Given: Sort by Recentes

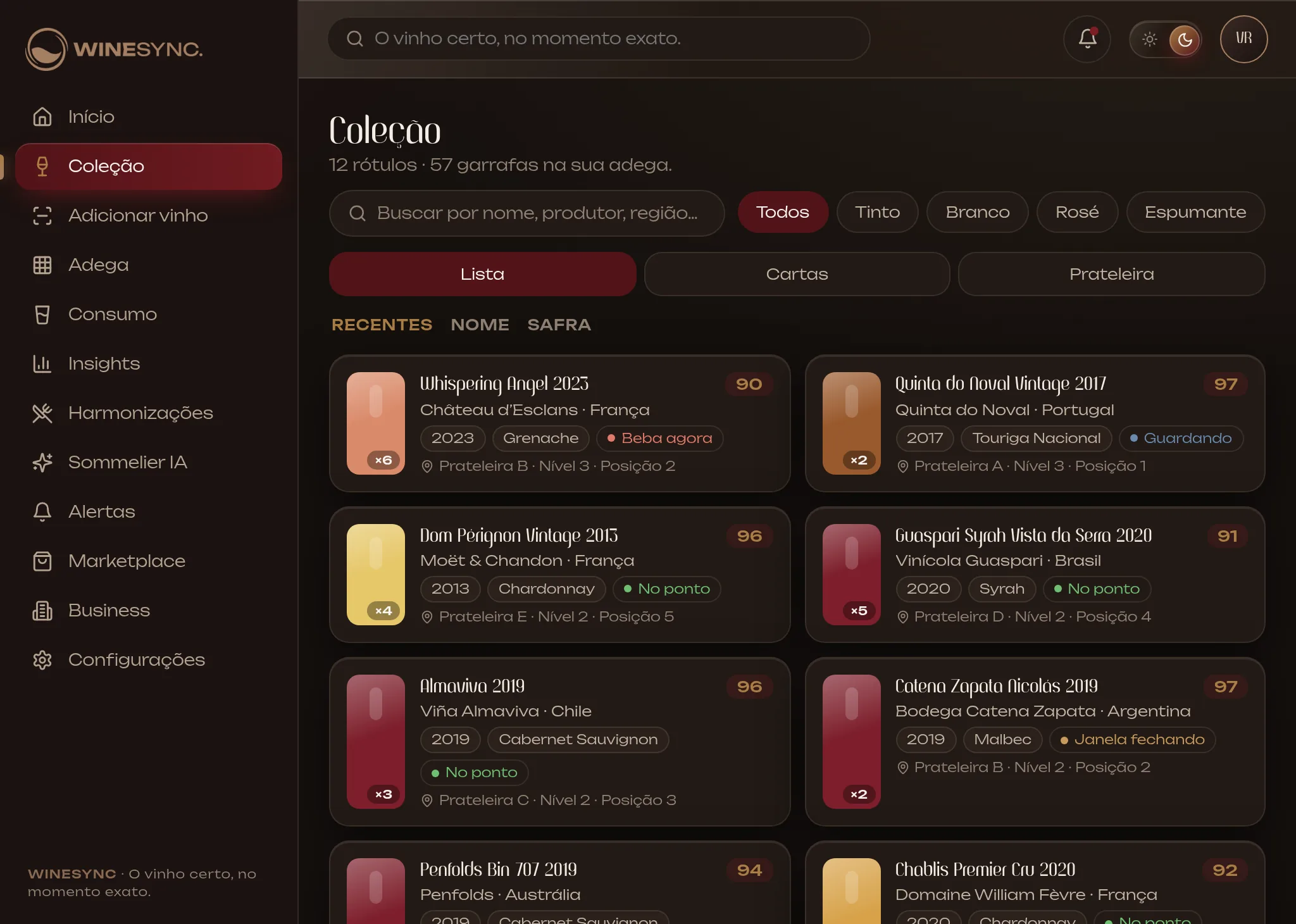Looking at the screenshot, I should [x=382, y=325].
